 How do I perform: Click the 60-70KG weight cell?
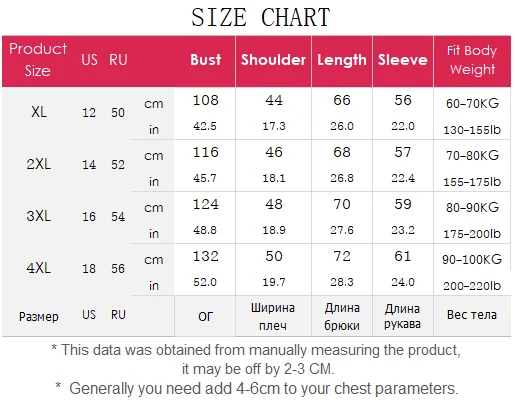click(x=472, y=104)
